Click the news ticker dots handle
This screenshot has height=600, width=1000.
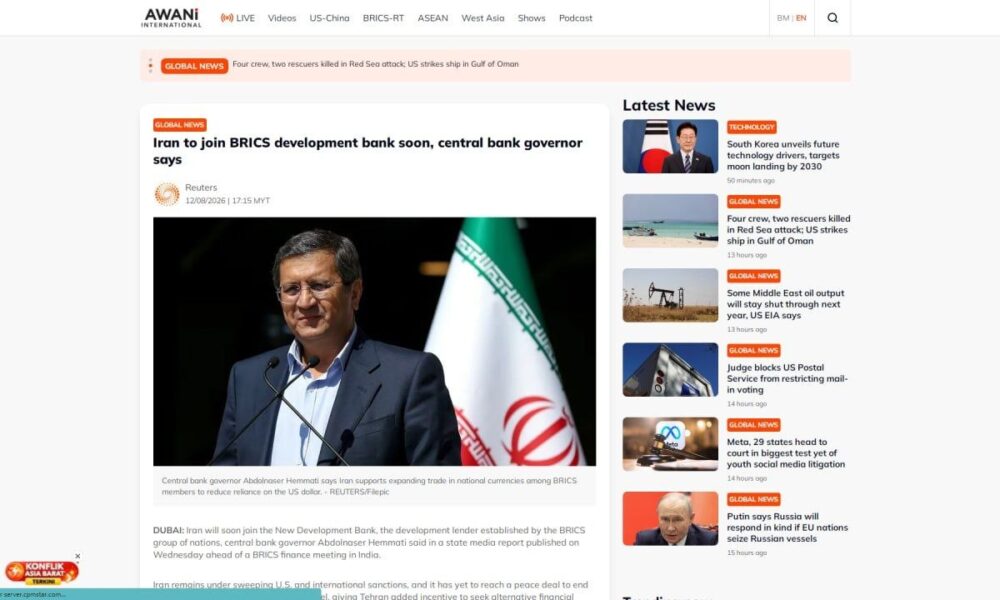click(x=151, y=66)
